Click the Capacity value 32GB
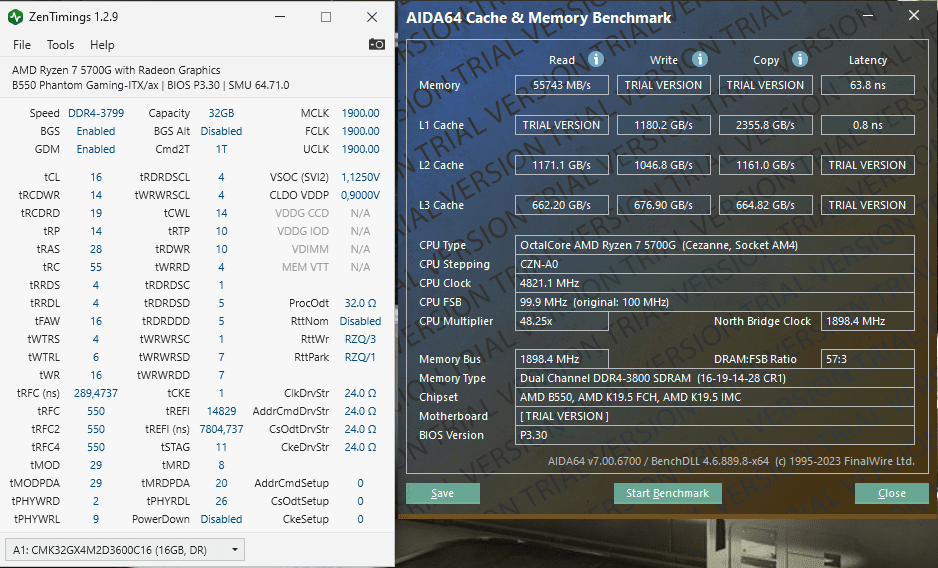The height and width of the screenshot is (568, 938). tap(221, 113)
